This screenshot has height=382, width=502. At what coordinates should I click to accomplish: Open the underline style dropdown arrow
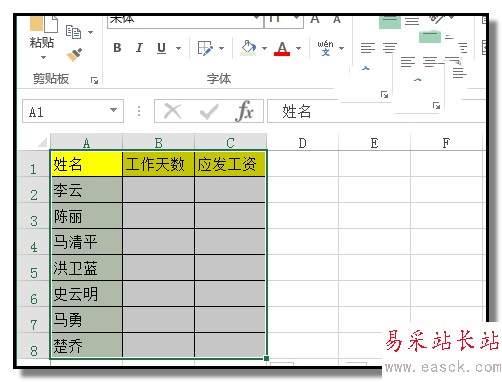(178, 49)
